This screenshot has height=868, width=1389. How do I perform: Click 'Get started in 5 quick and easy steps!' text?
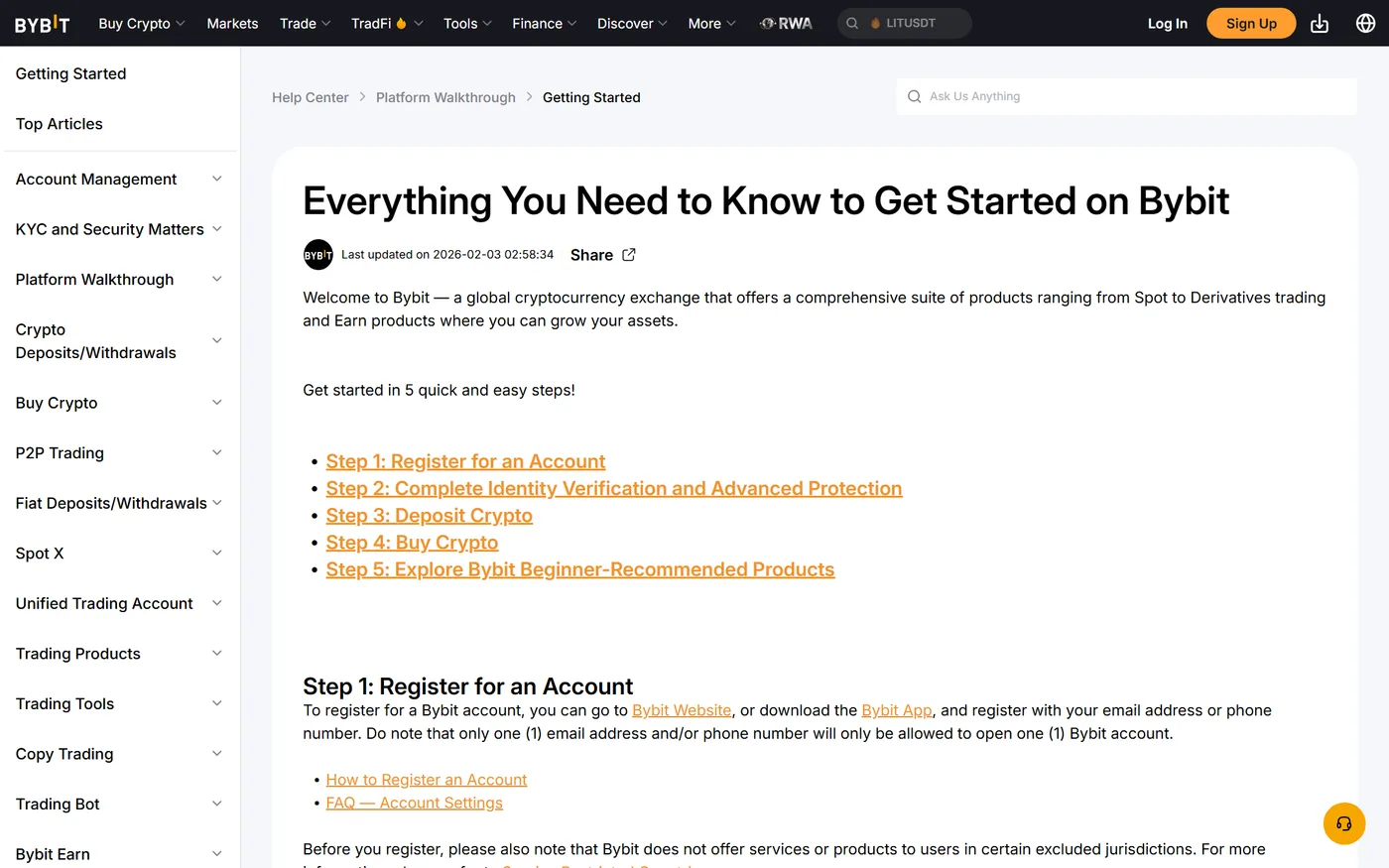(x=439, y=390)
